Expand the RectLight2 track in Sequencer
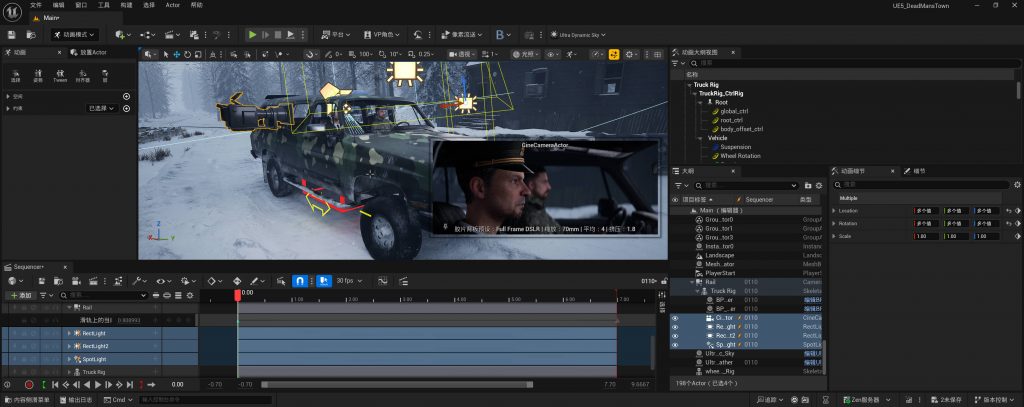Screen dimensions: 1024x407 [71, 345]
